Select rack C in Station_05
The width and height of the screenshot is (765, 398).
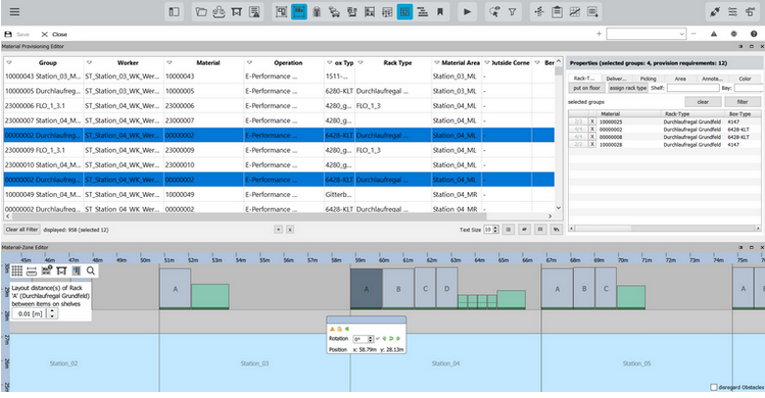tap(606, 288)
